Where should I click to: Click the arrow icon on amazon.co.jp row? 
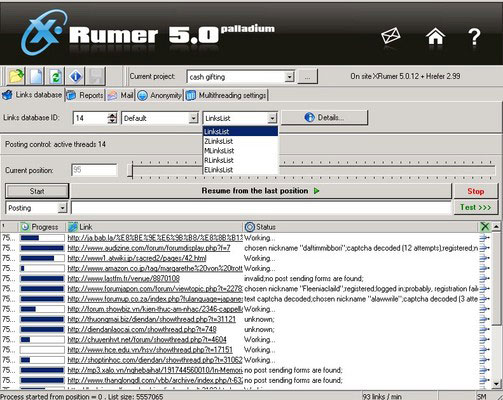[x=484, y=268]
